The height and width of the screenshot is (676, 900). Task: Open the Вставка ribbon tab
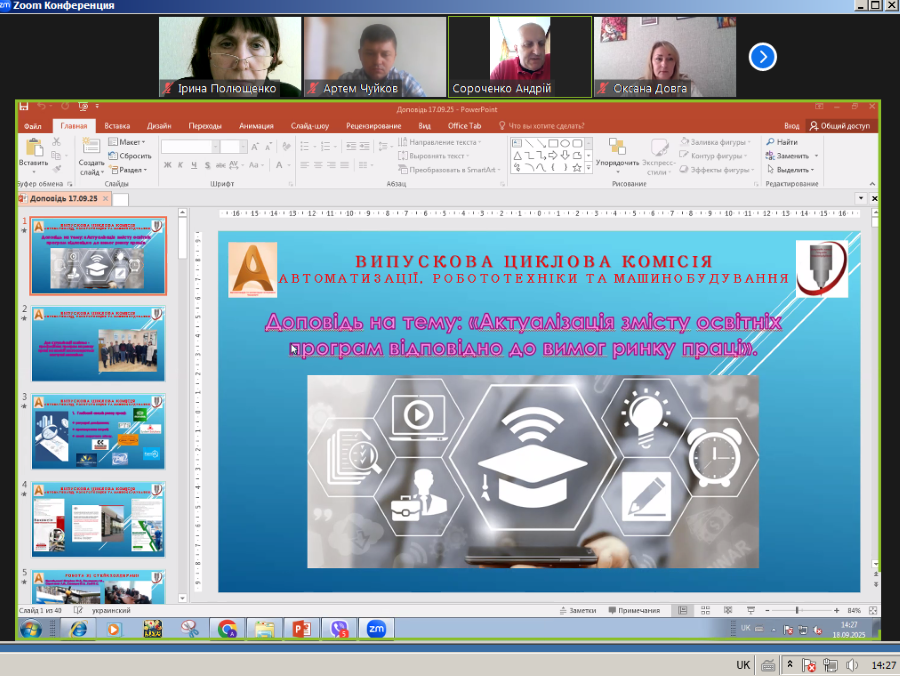[117, 126]
